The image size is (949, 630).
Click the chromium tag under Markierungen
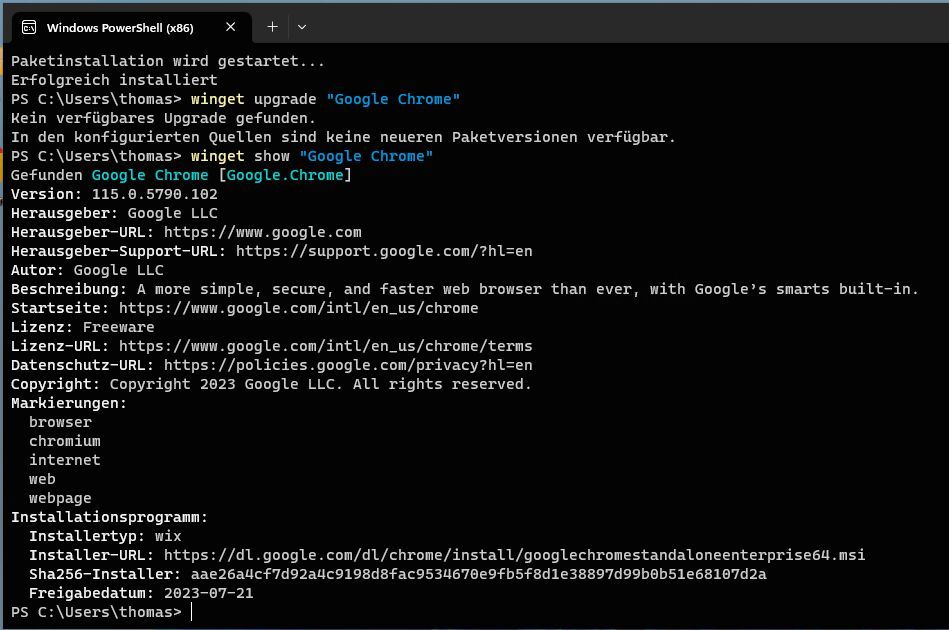tap(63, 441)
